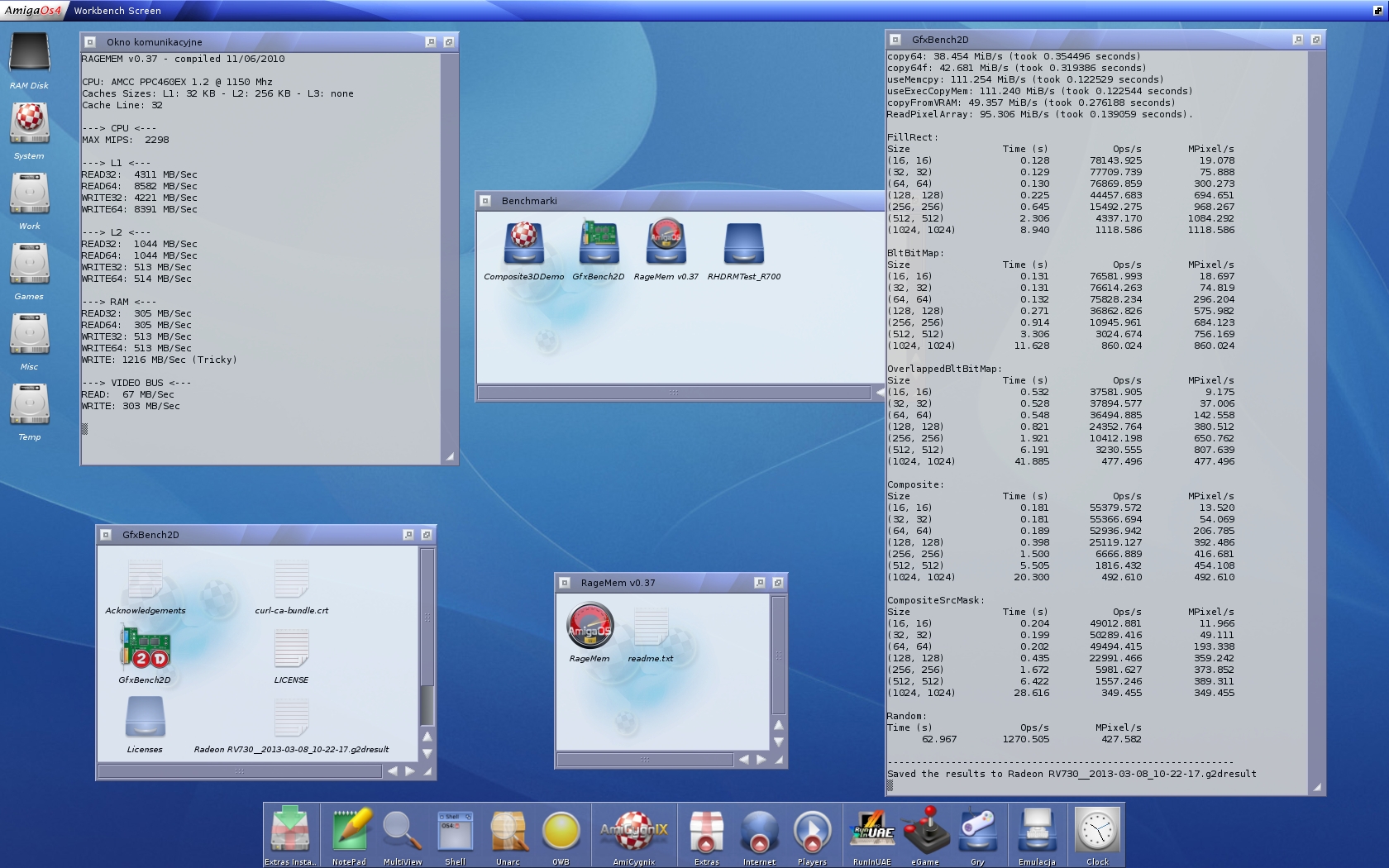Close the GfxBench2D results console window
Viewport: 1389px width, 868px height.
click(895, 40)
